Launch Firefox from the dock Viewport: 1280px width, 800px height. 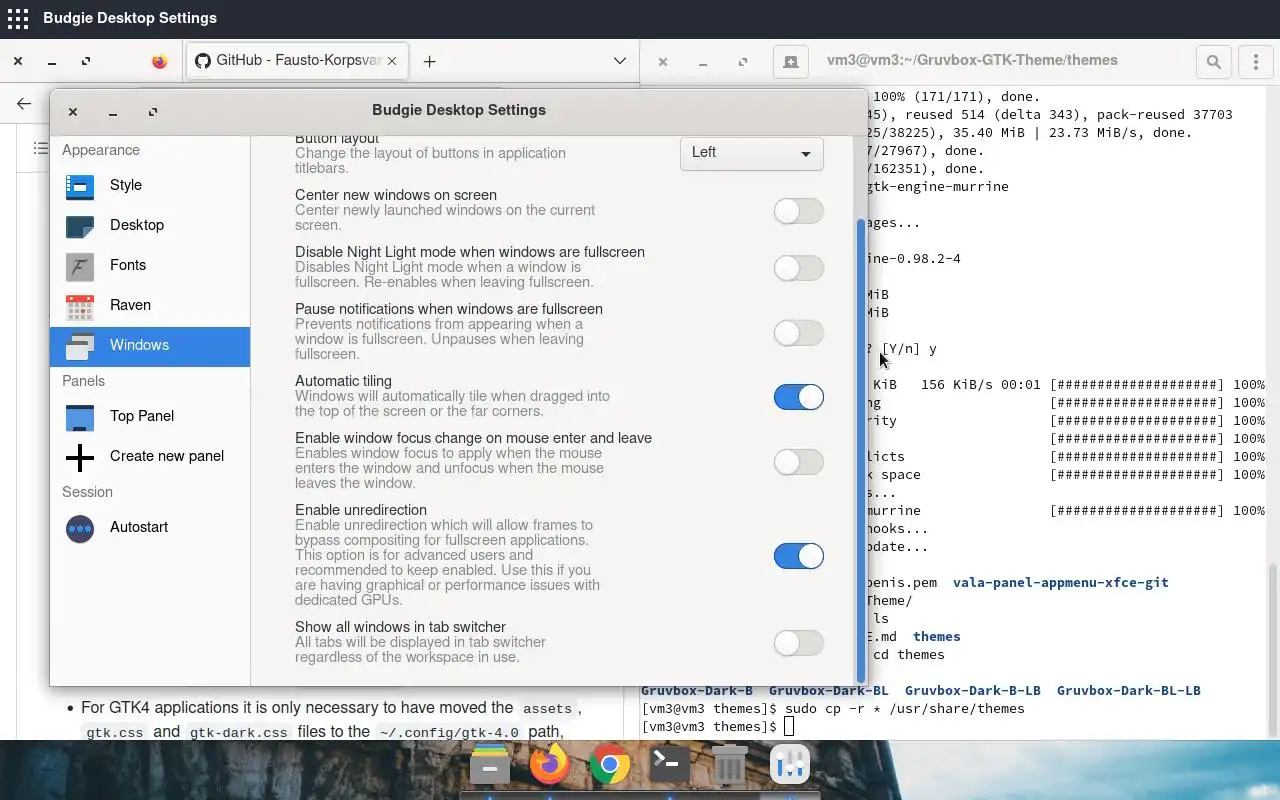coord(549,765)
